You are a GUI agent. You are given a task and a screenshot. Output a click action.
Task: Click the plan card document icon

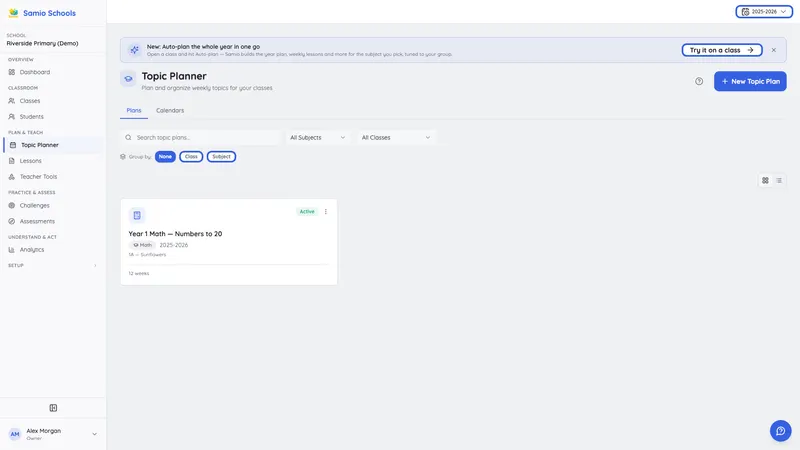[x=137, y=215]
